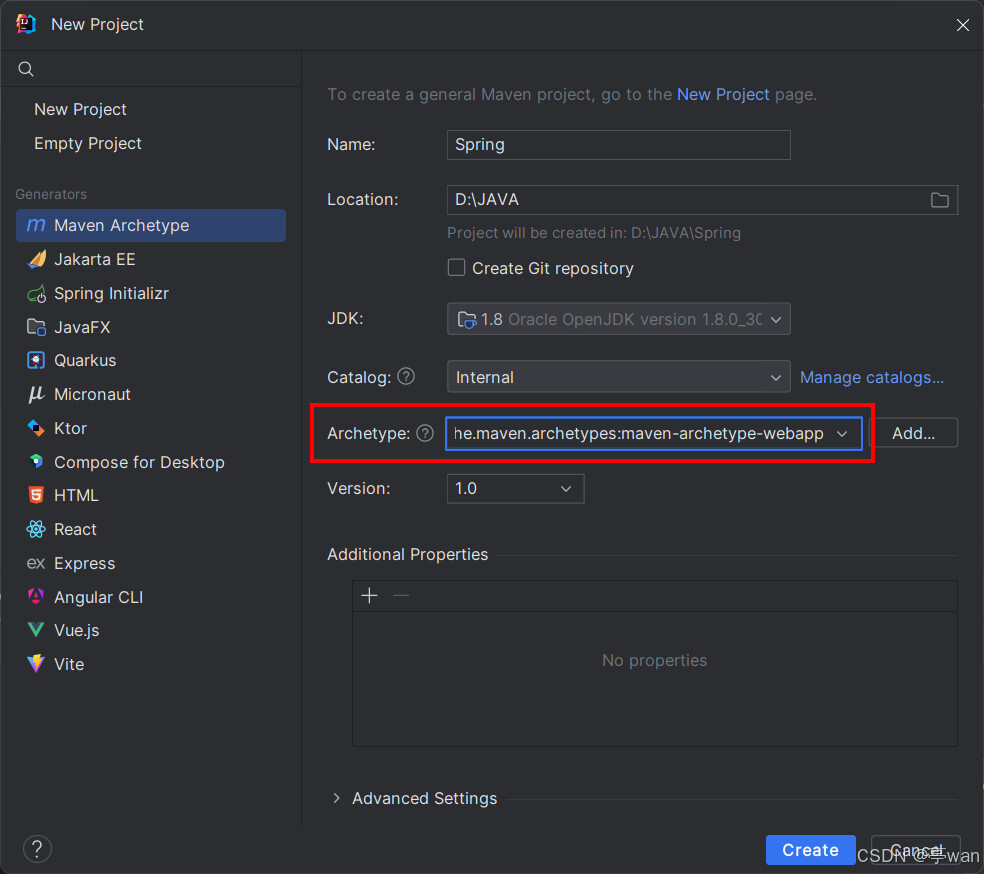Open the Catalog Internal dropdown
Viewport: 984px width, 874px height.
[618, 377]
